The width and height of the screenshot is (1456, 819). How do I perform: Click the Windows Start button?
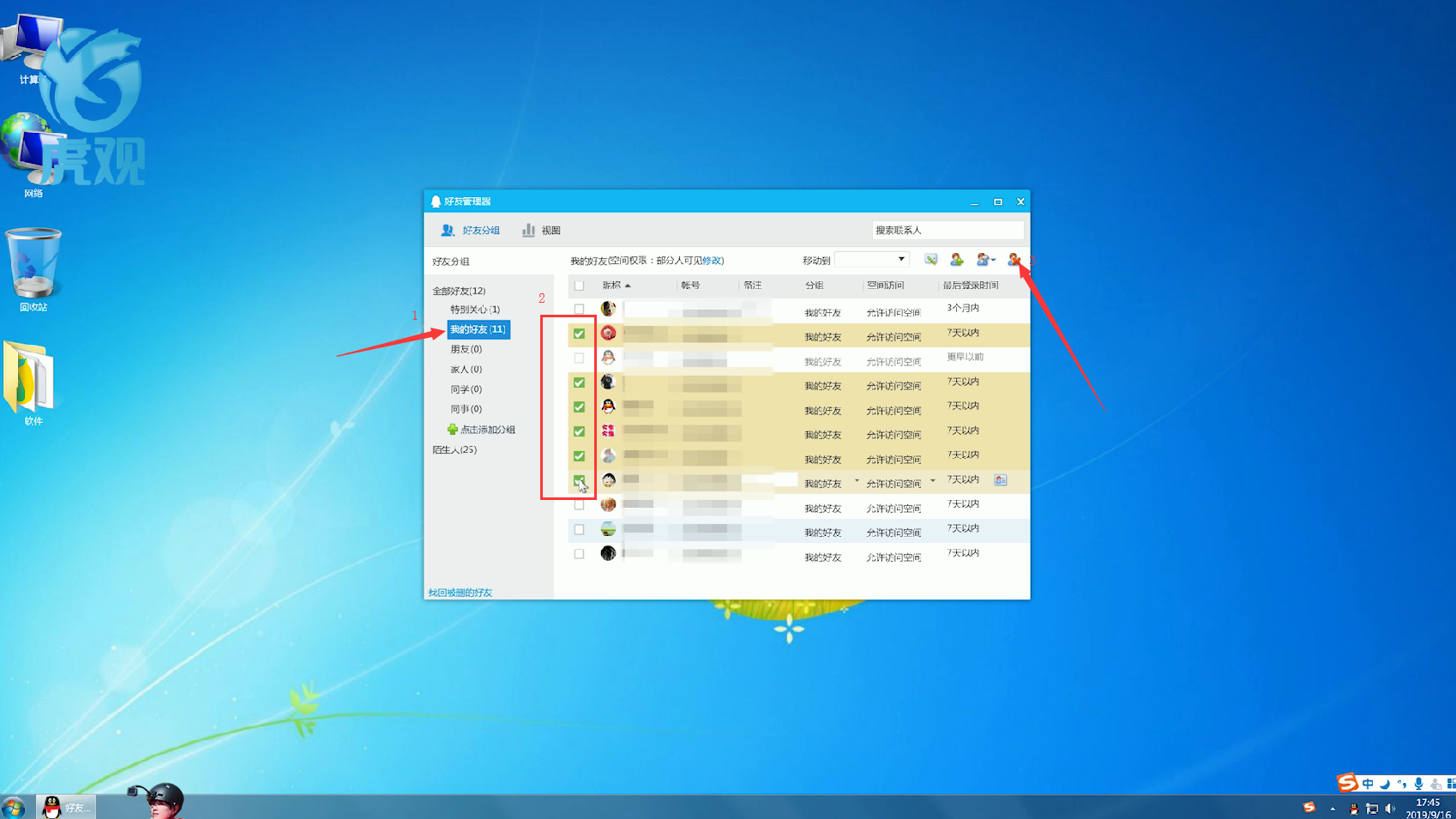pos(13,807)
